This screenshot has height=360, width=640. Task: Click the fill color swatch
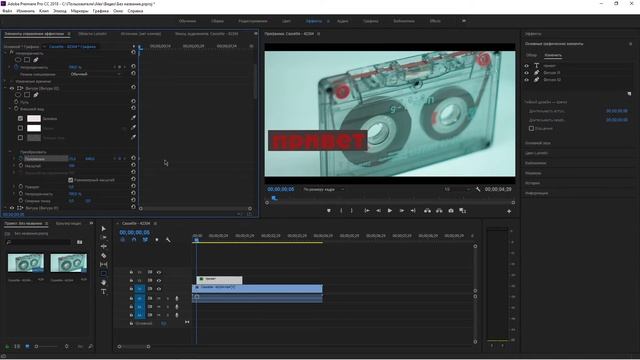coord(34,118)
